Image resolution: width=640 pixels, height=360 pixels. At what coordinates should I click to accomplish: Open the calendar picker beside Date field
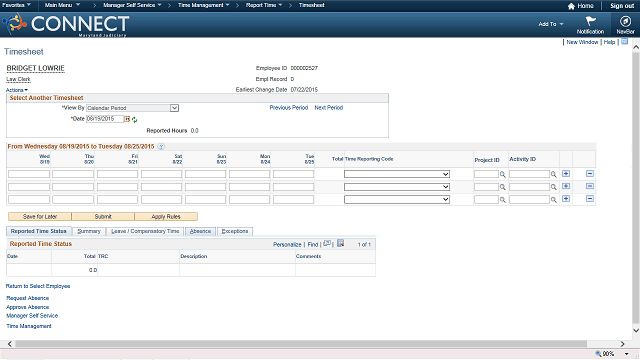click(127, 119)
